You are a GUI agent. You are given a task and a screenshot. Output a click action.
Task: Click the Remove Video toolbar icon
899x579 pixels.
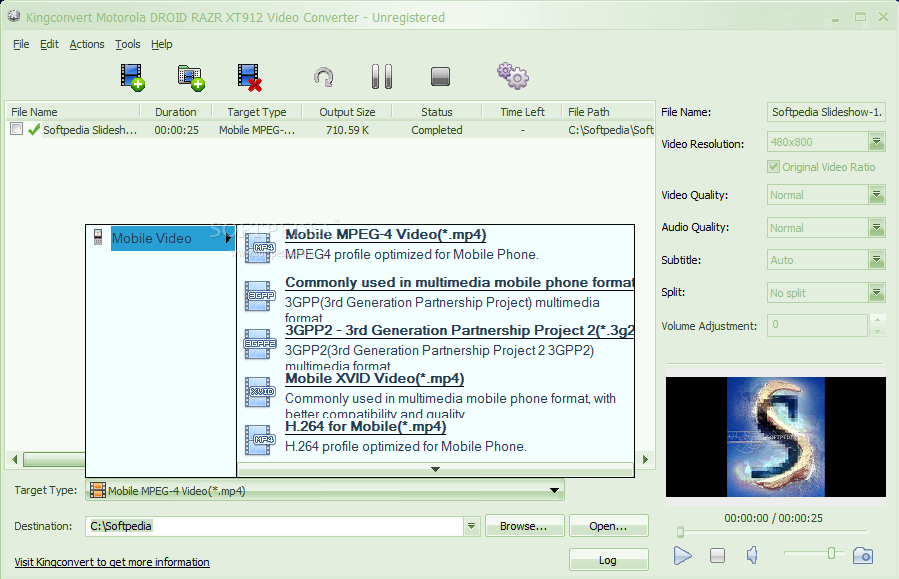[249, 77]
